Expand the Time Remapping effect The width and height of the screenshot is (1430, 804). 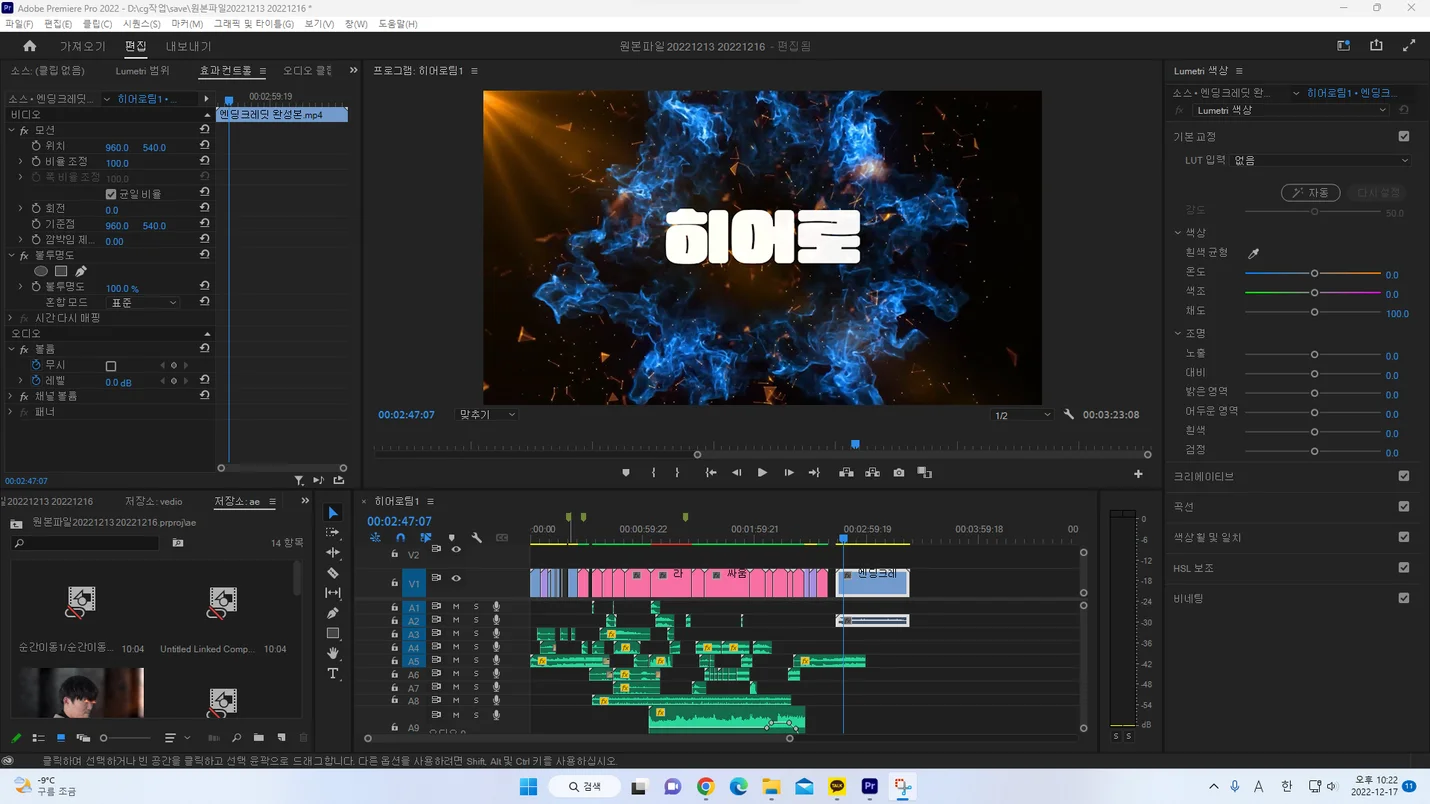(12, 318)
